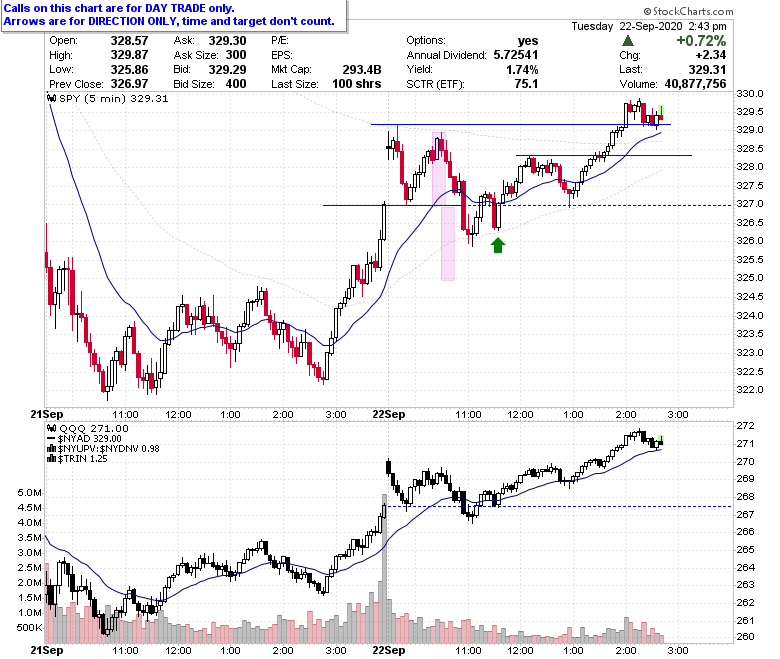Screen dimensions: 780x659
Task: Click the 330.0 price axis label
Action: (x=750, y=94)
